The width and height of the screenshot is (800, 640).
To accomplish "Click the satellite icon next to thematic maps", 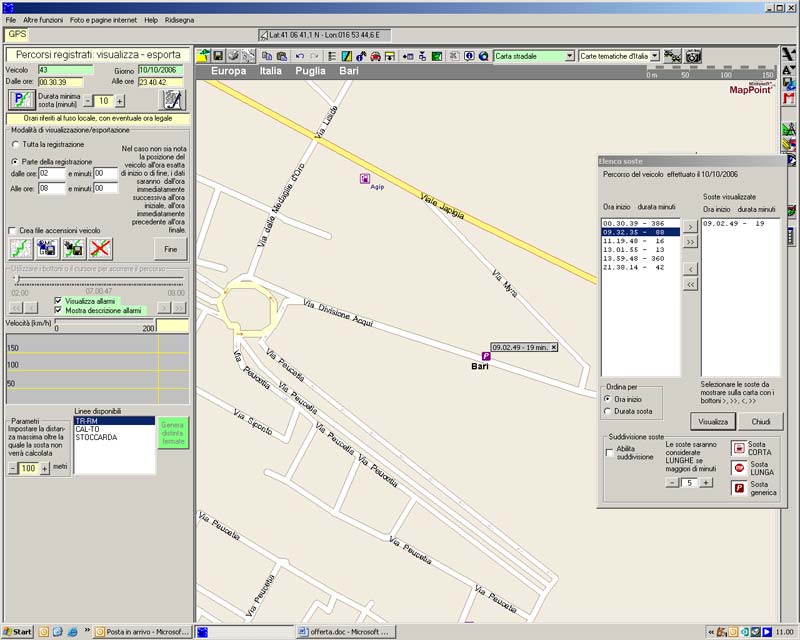I will pos(672,56).
